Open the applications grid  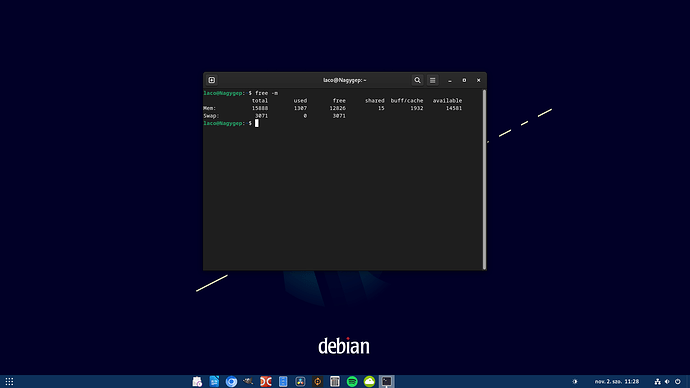[x=9, y=381]
